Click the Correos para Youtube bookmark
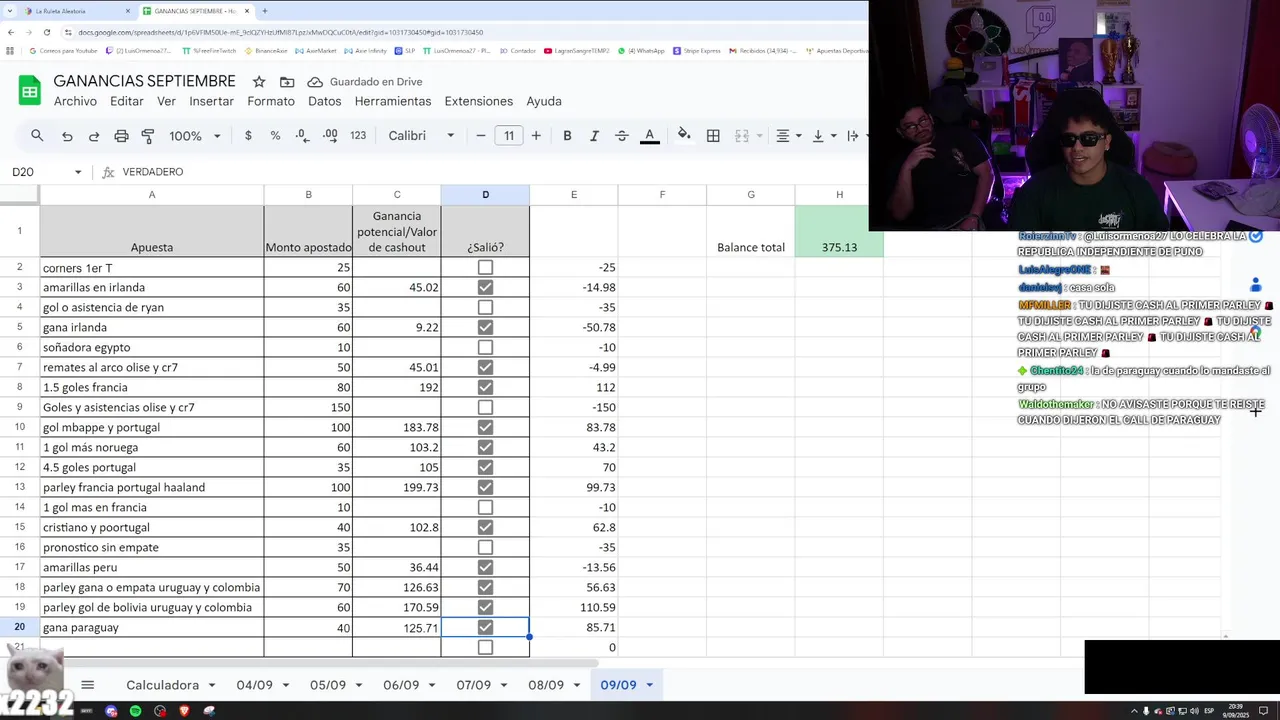The height and width of the screenshot is (720, 1280). click(x=64, y=50)
